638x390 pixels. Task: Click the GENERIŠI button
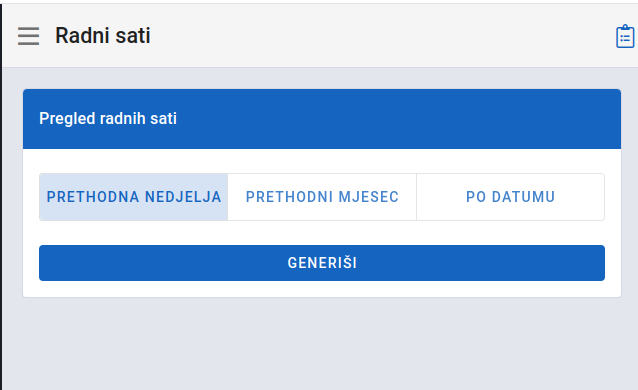322,263
